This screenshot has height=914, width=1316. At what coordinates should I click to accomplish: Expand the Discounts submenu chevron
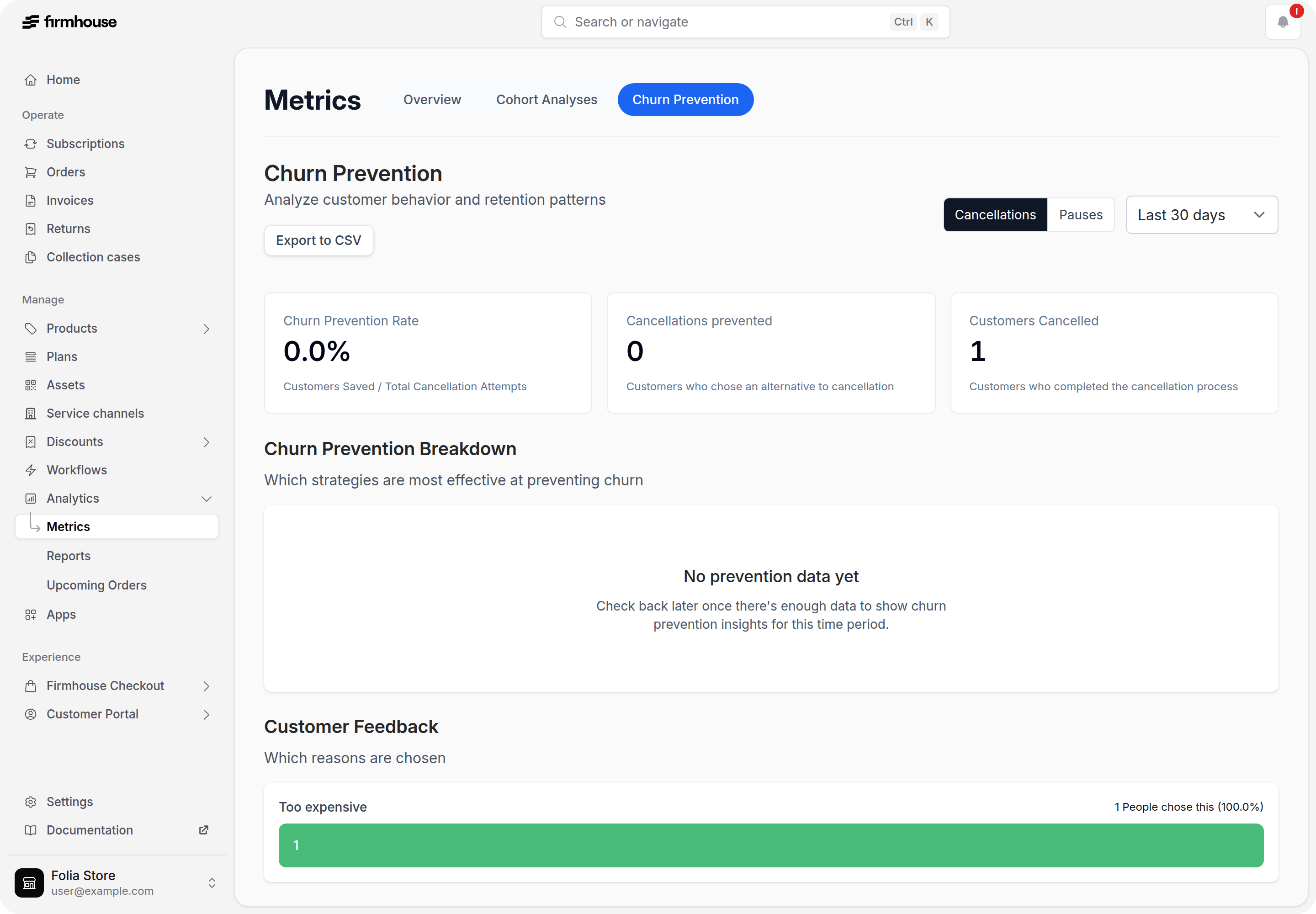tap(206, 442)
